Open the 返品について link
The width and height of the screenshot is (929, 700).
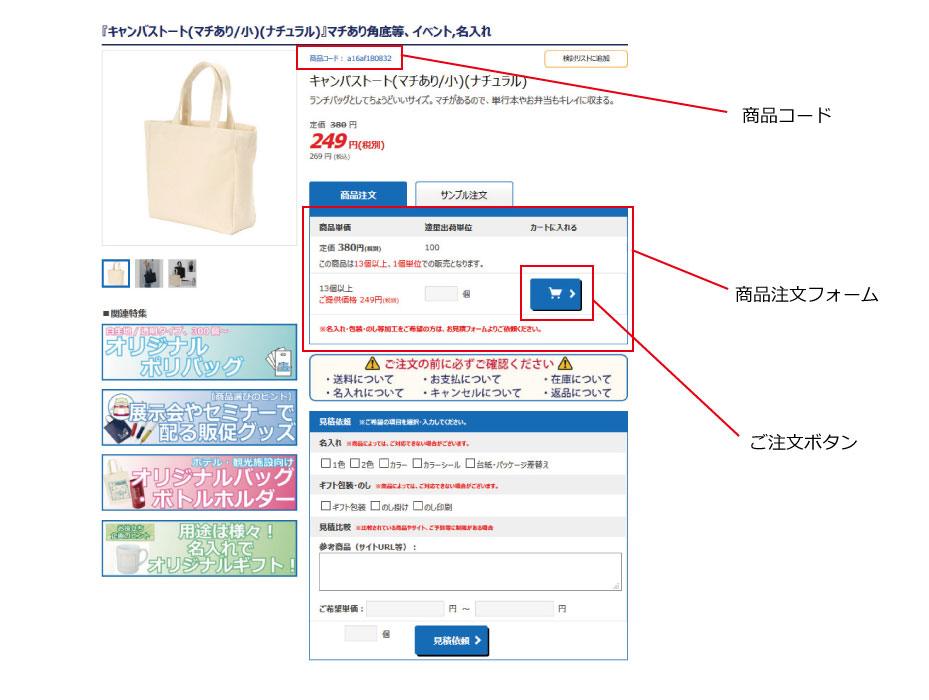[x=578, y=392]
